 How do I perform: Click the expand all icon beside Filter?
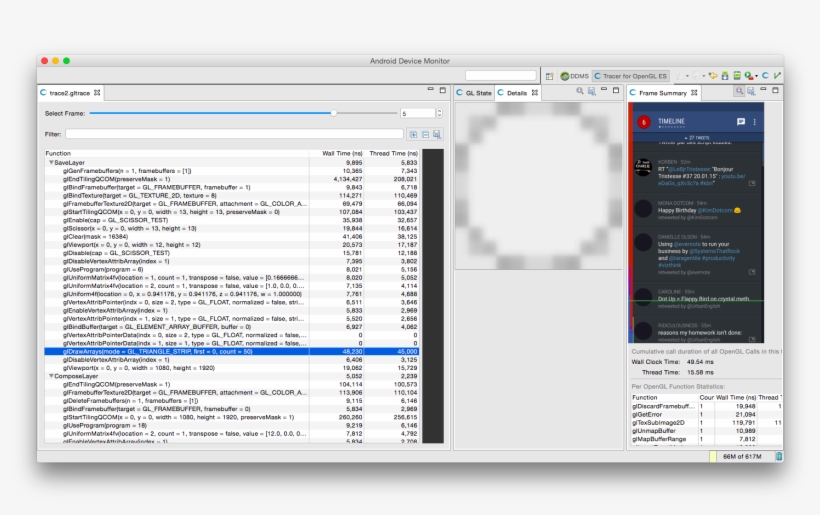pos(413,134)
